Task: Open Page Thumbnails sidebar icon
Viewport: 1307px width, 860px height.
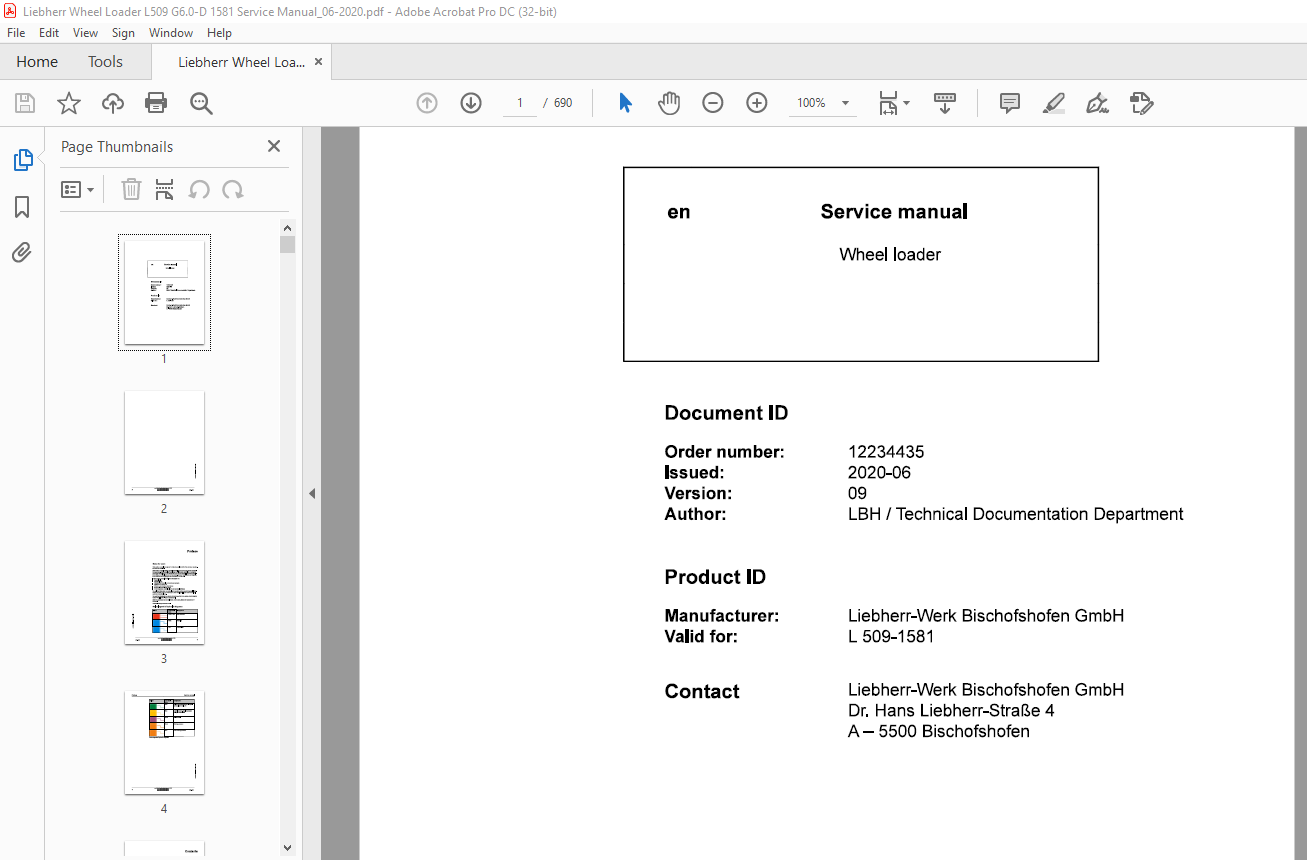Action: [22, 160]
